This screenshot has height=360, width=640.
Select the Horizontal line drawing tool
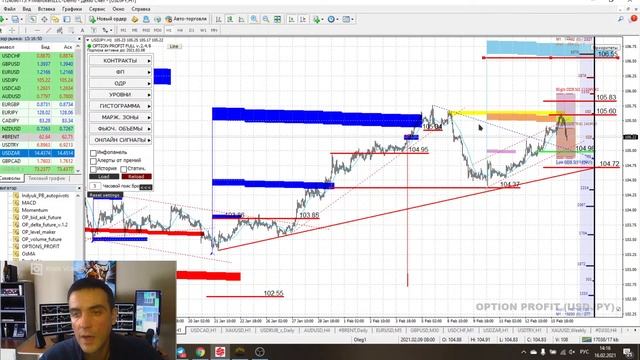click(x=37, y=30)
